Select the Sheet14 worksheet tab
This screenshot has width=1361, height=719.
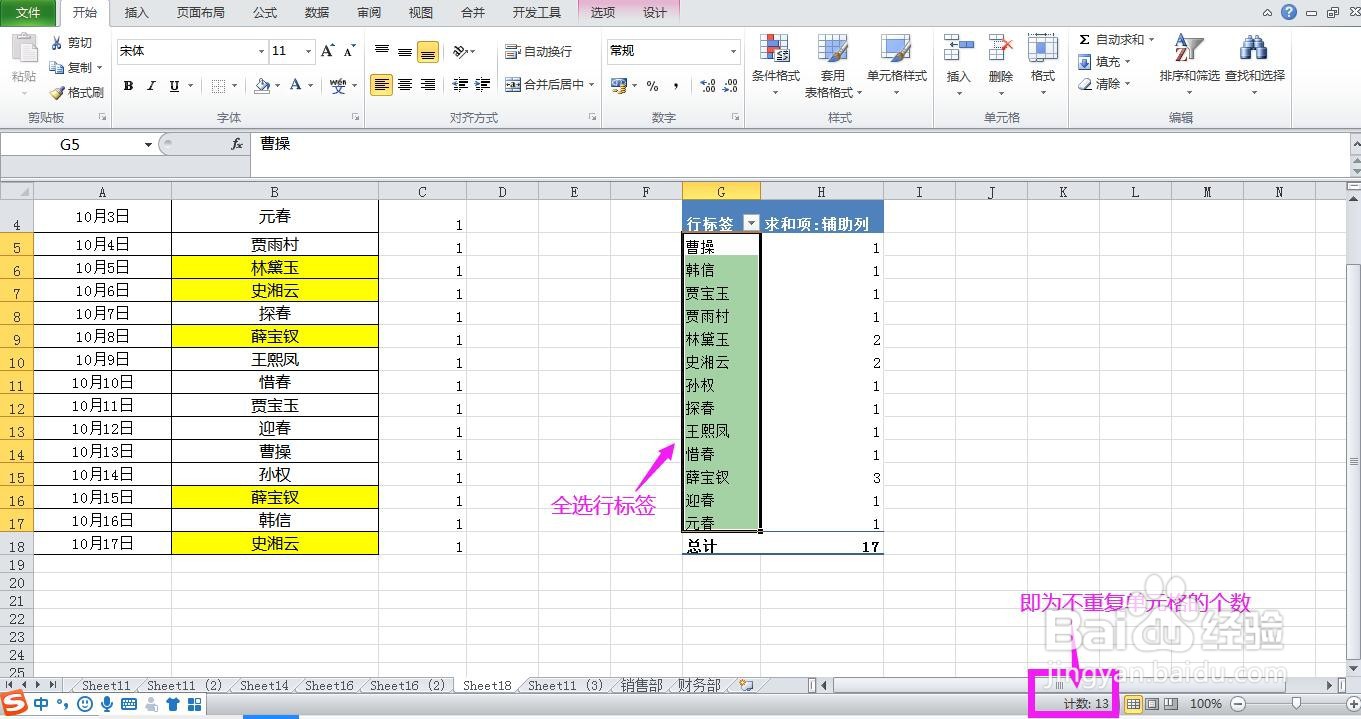pyautogui.click(x=265, y=686)
